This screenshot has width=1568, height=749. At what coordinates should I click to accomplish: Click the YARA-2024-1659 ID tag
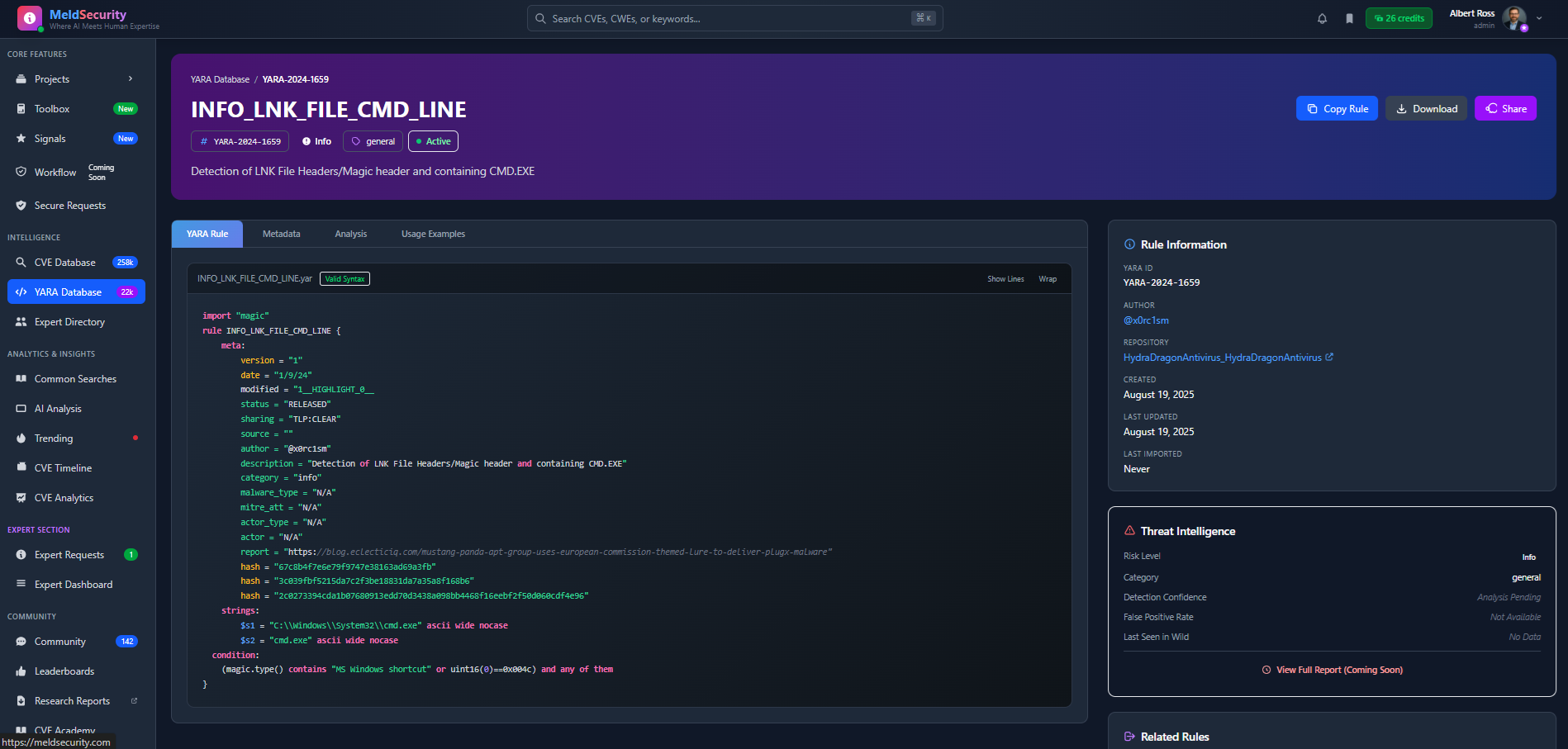[x=240, y=141]
